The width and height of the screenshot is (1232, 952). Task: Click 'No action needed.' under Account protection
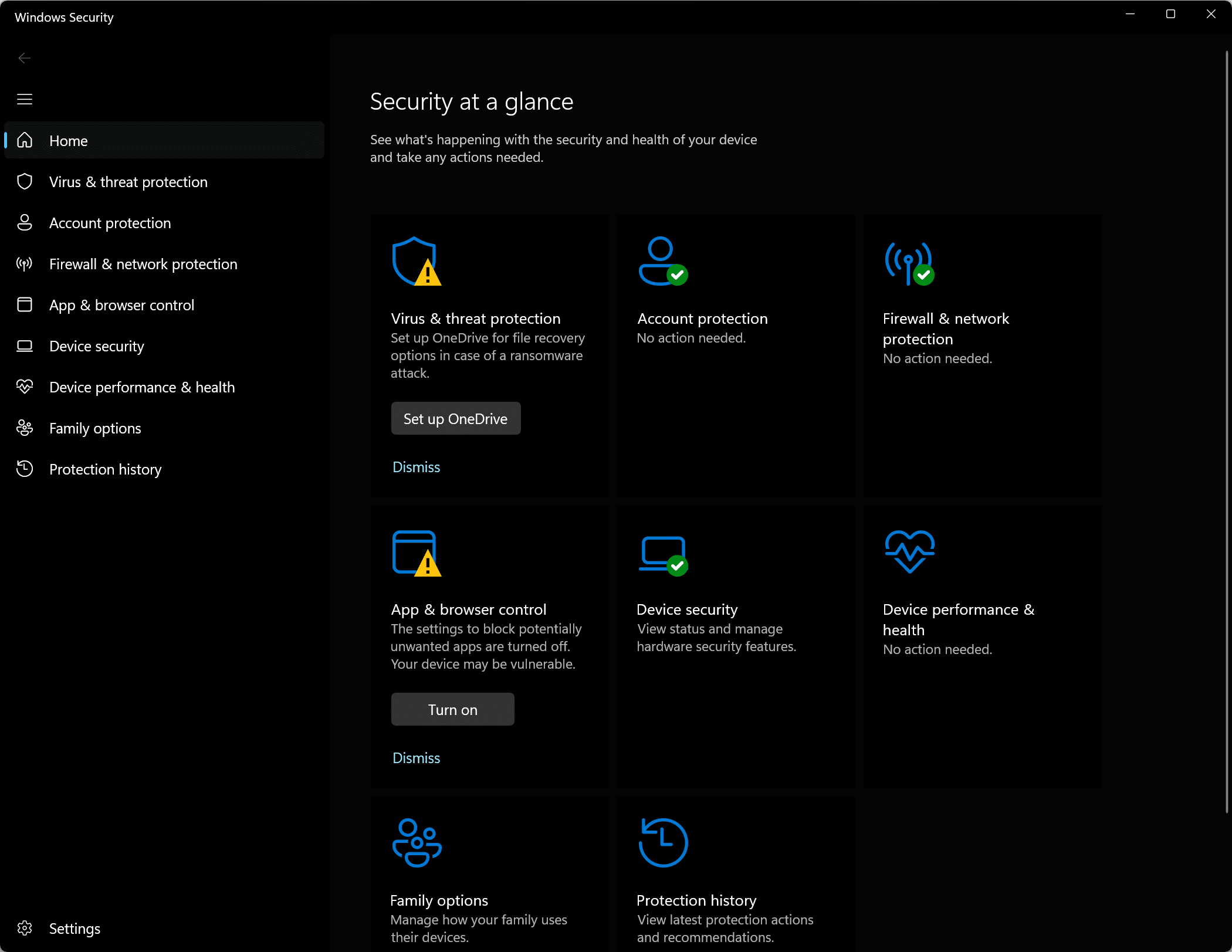(691, 338)
